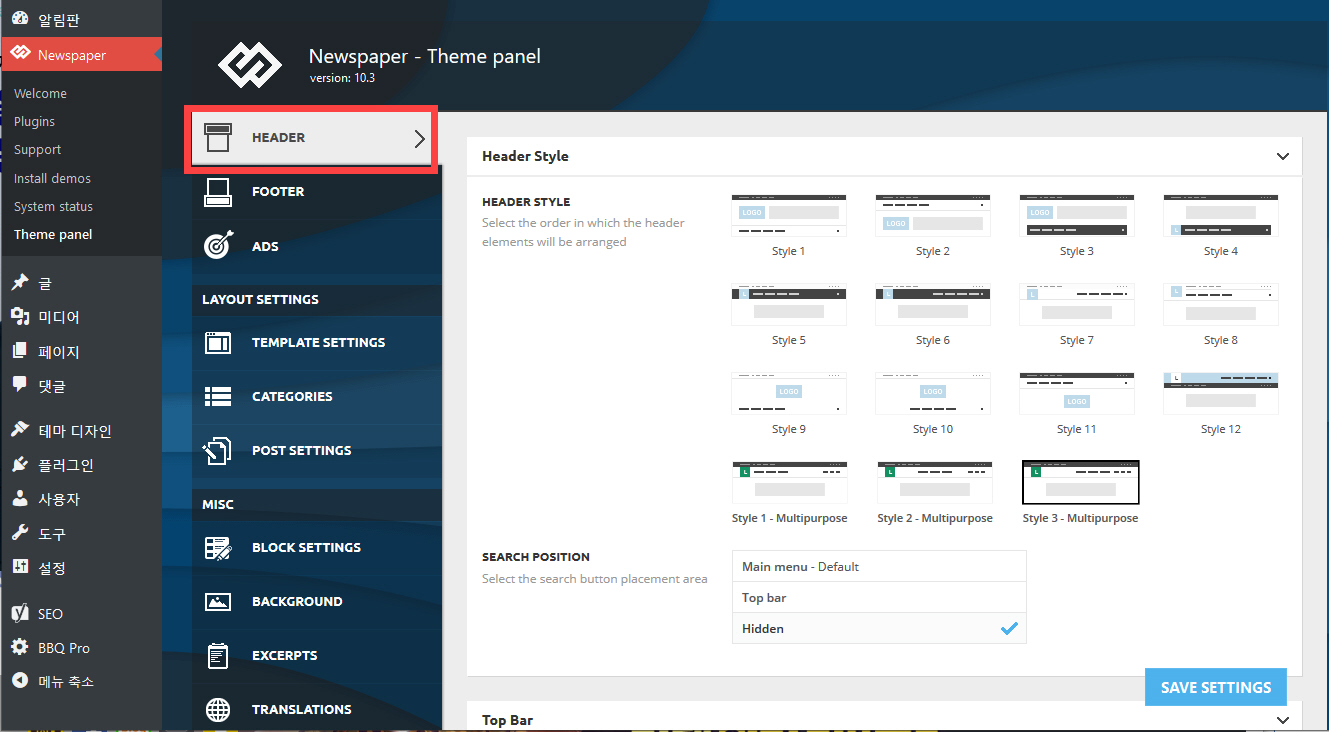
Task: Choose Style 2 - Multipurpose header
Action: click(x=935, y=483)
